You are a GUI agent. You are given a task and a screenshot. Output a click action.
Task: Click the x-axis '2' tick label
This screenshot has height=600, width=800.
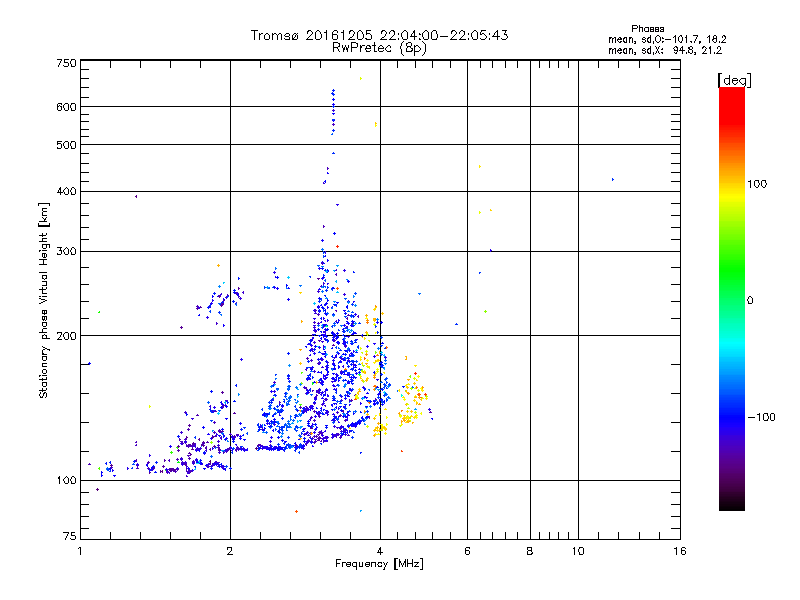pos(230,551)
